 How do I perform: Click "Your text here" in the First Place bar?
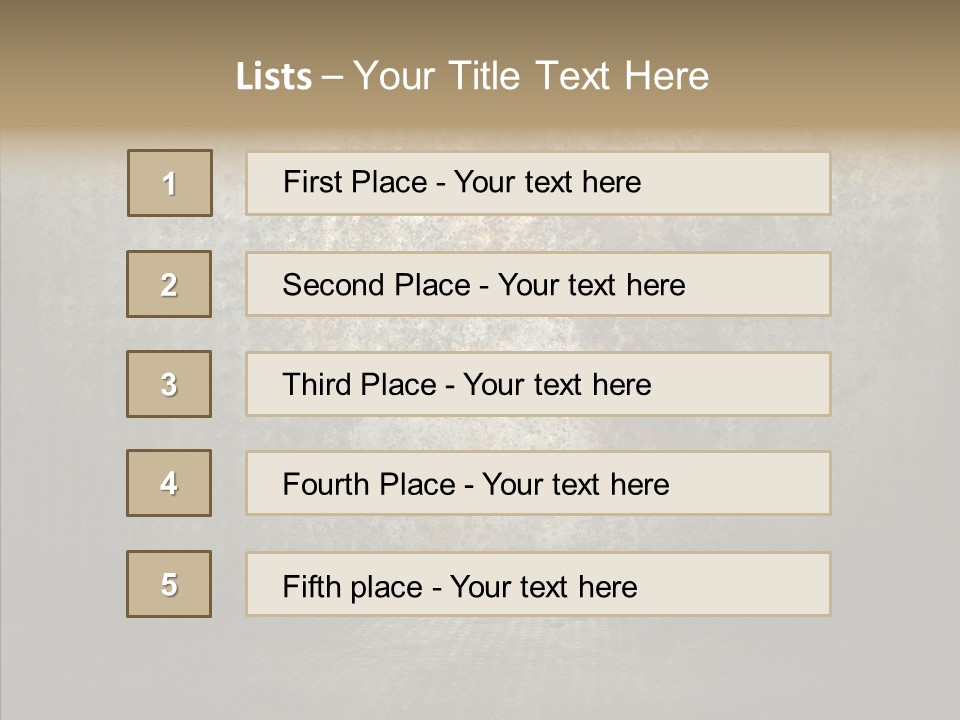tap(547, 182)
